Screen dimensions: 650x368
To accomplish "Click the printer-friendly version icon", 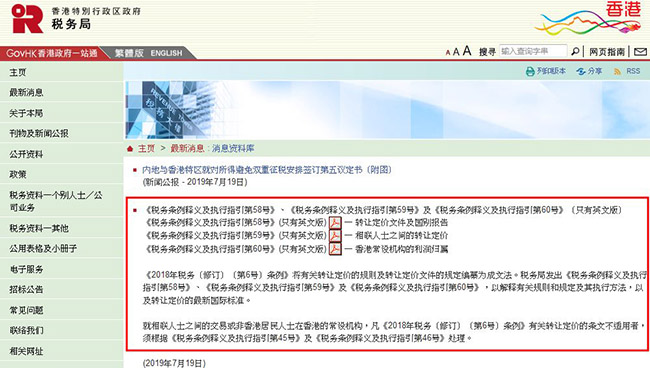I will tap(530, 71).
